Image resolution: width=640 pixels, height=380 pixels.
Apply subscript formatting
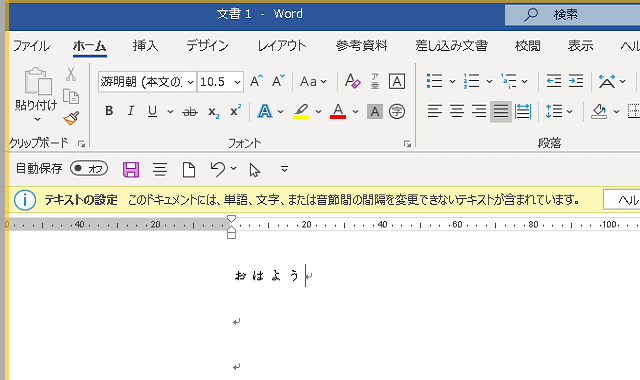[x=213, y=111]
